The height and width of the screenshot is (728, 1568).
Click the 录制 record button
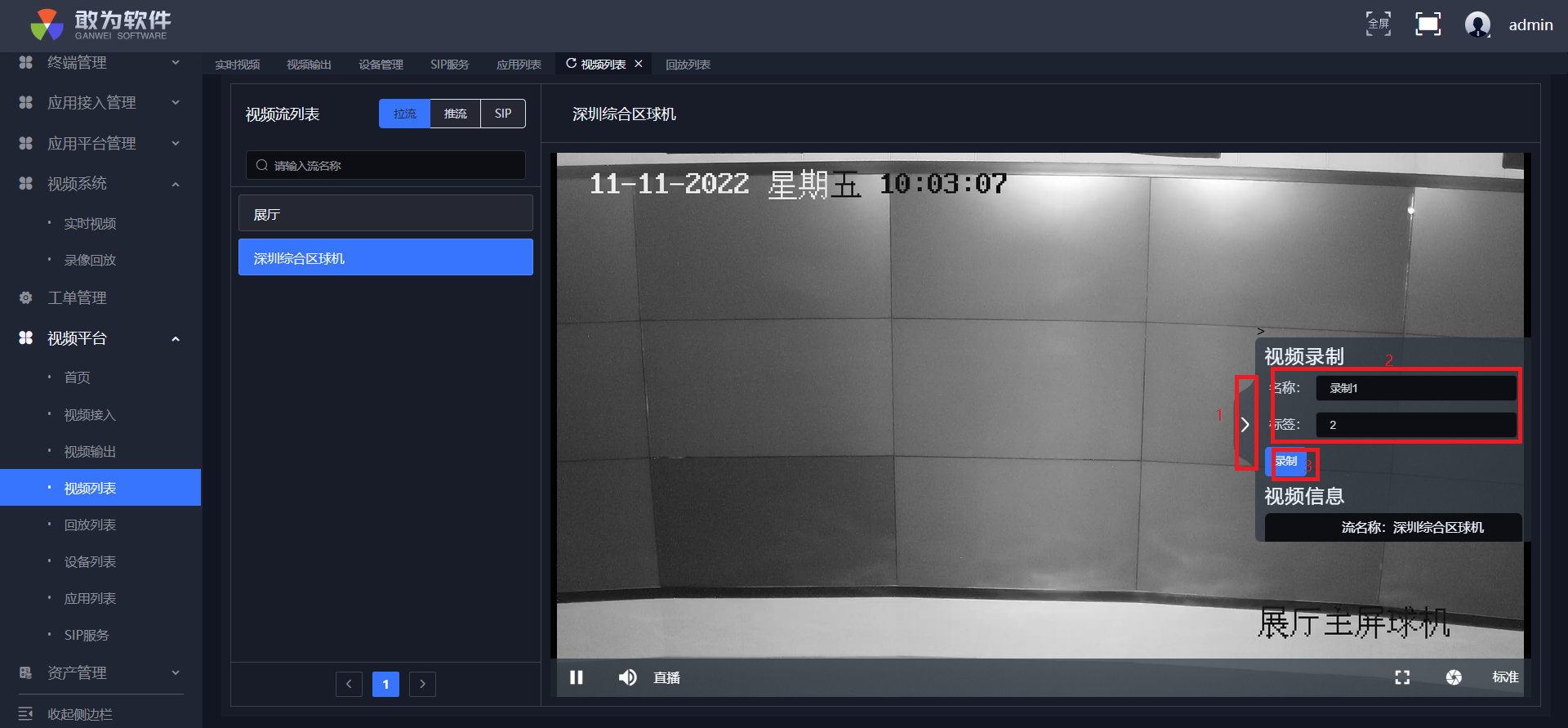tap(1286, 462)
